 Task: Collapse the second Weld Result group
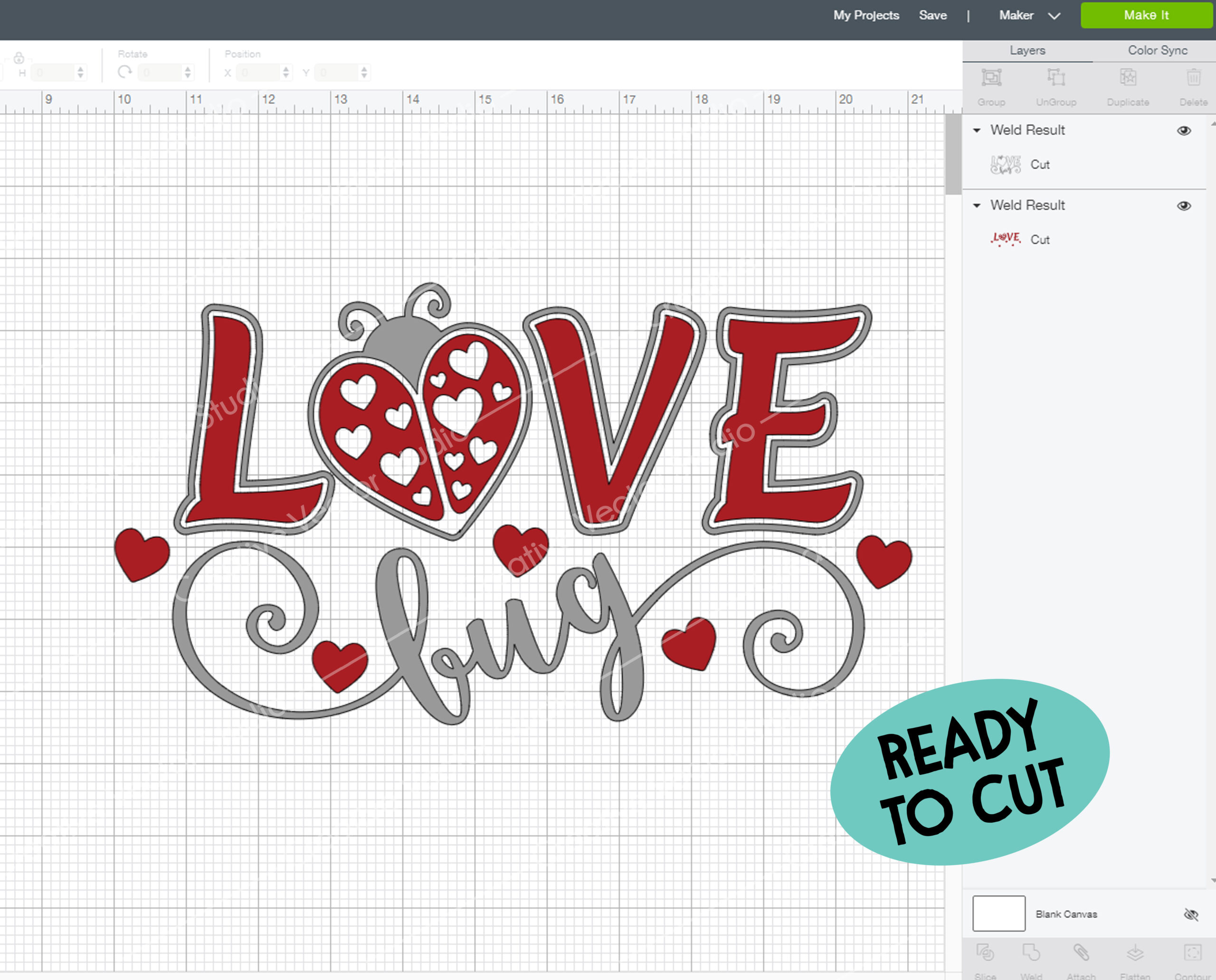[x=977, y=206]
